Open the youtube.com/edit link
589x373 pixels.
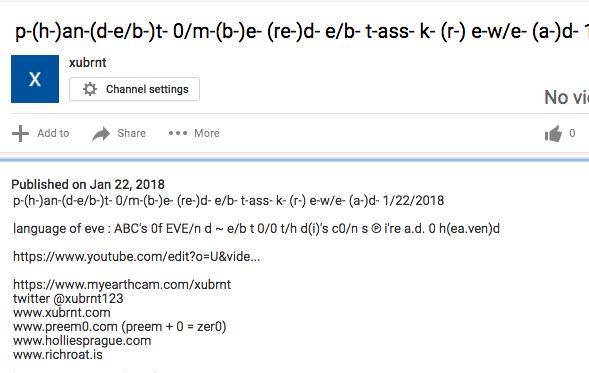pyautogui.click(x=136, y=257)
